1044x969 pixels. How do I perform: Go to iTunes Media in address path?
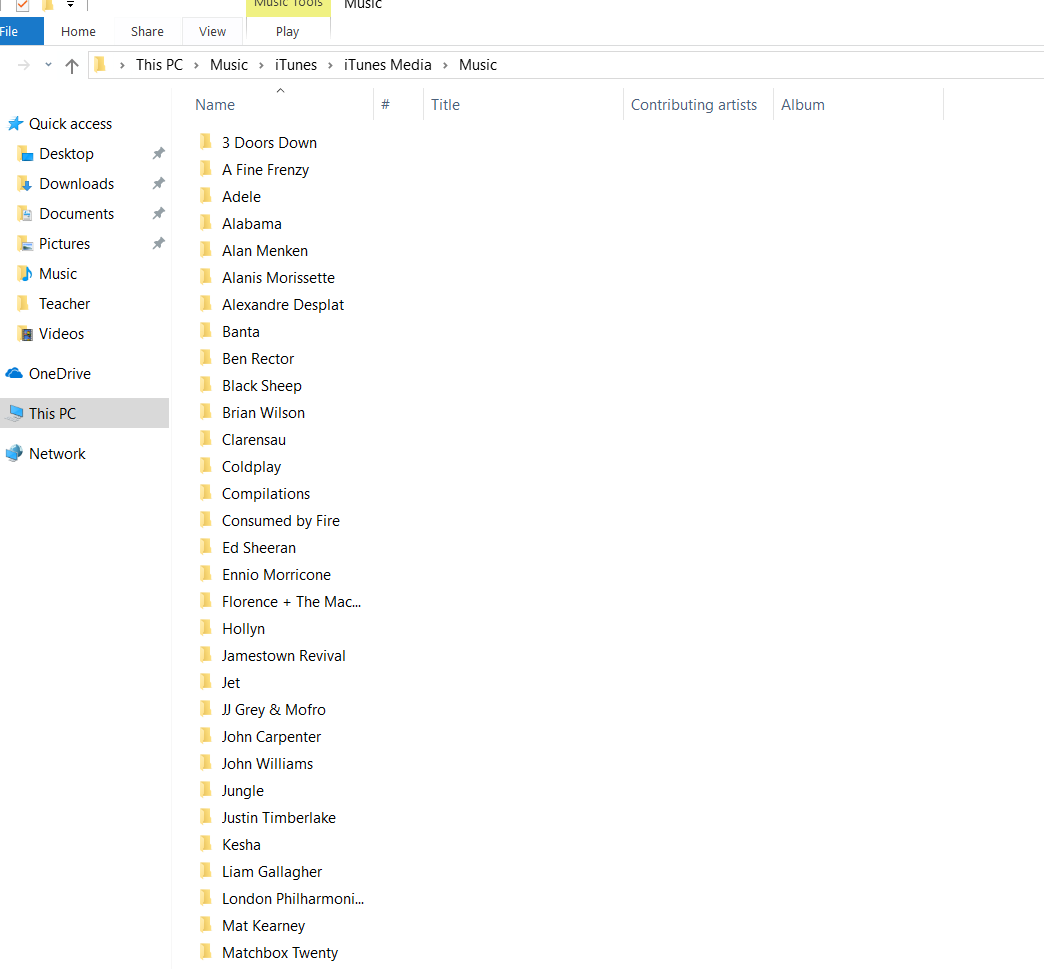[x=388, y=65]
